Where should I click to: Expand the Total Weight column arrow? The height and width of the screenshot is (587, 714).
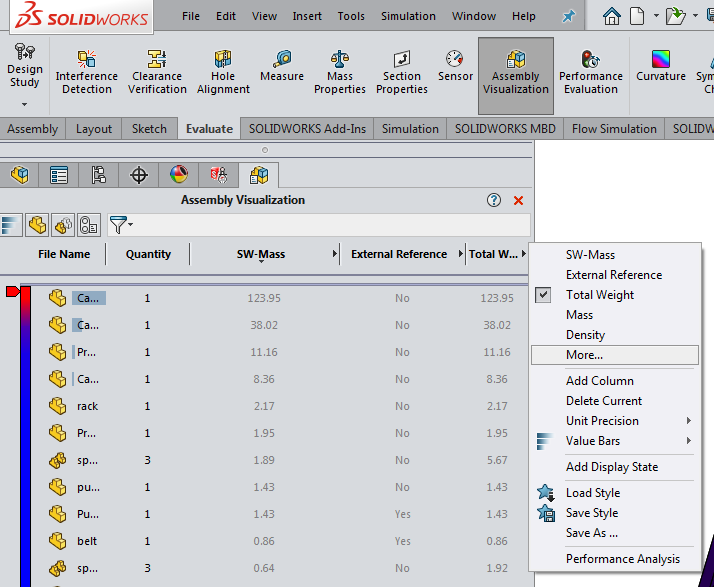pyautogui.click(x=524, y=254)
